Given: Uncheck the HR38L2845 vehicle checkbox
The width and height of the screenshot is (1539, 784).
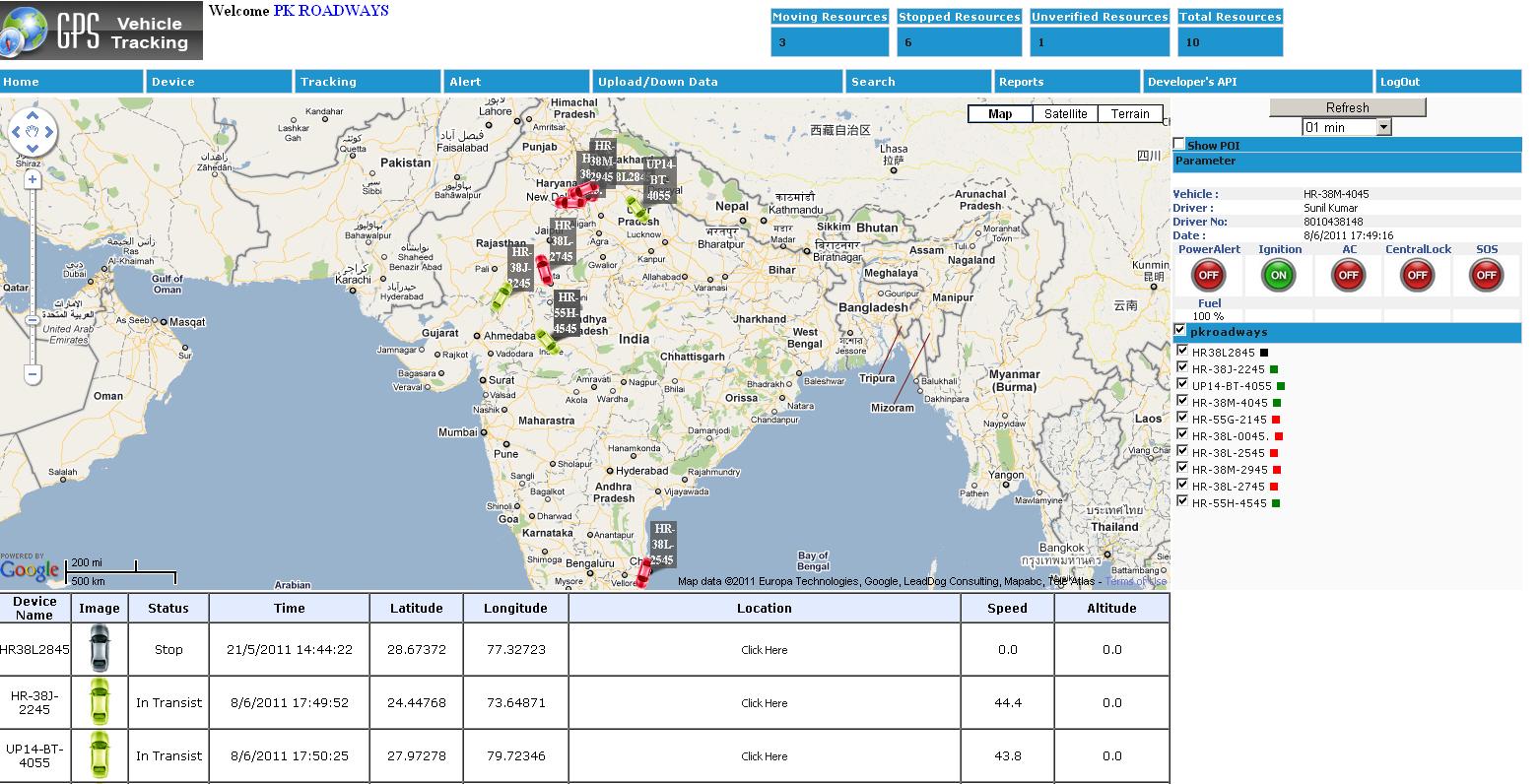Looking at the screenshot, I should [x=1182, y=351].
